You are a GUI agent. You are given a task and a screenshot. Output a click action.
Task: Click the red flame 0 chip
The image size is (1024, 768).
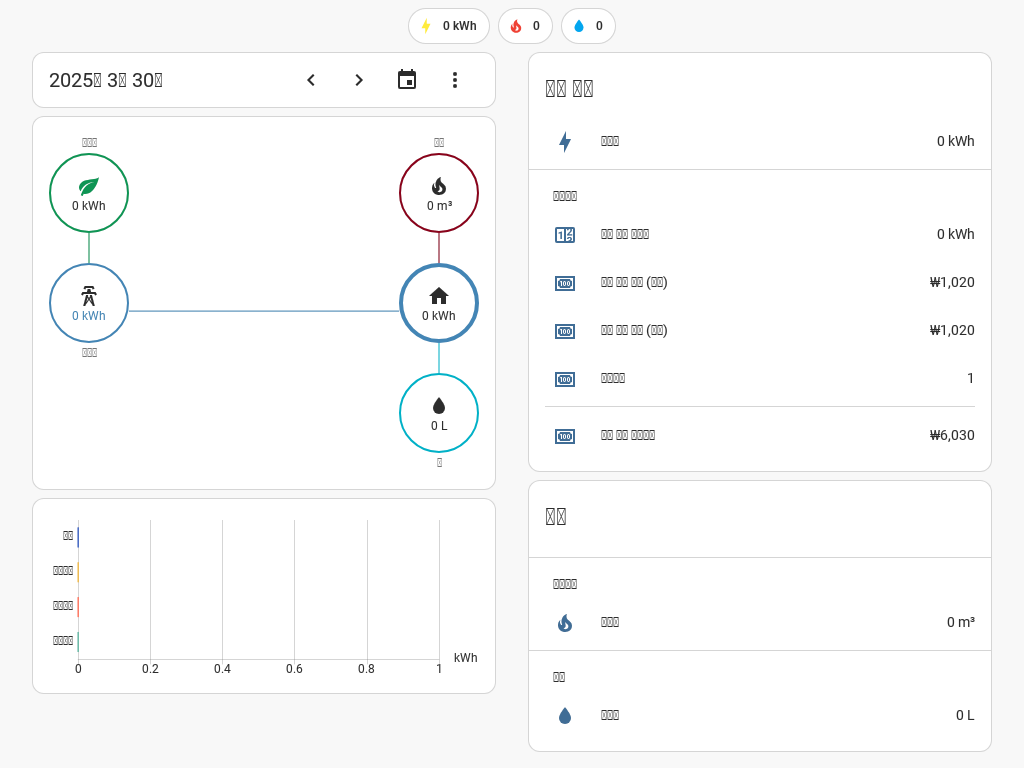pyautogui.click(x=525, y=26)
